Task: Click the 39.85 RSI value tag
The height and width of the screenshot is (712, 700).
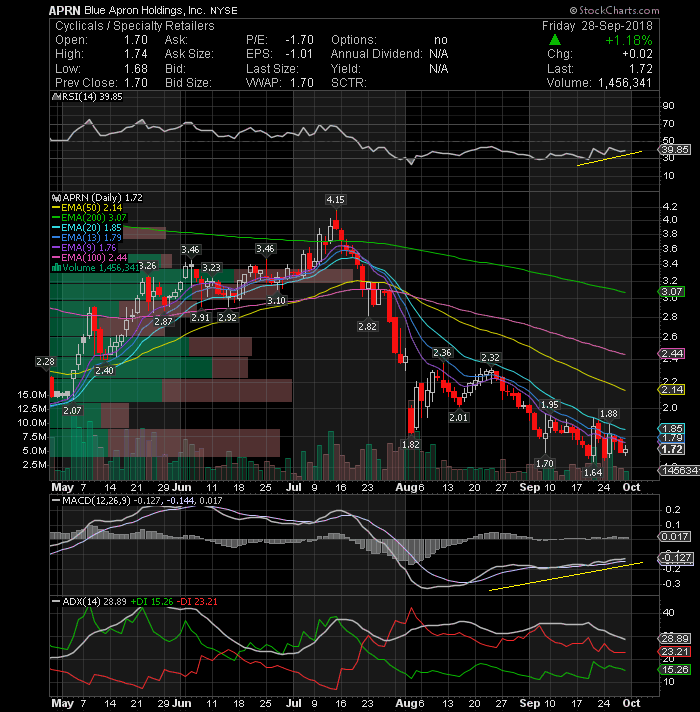Action: [675, 149]
